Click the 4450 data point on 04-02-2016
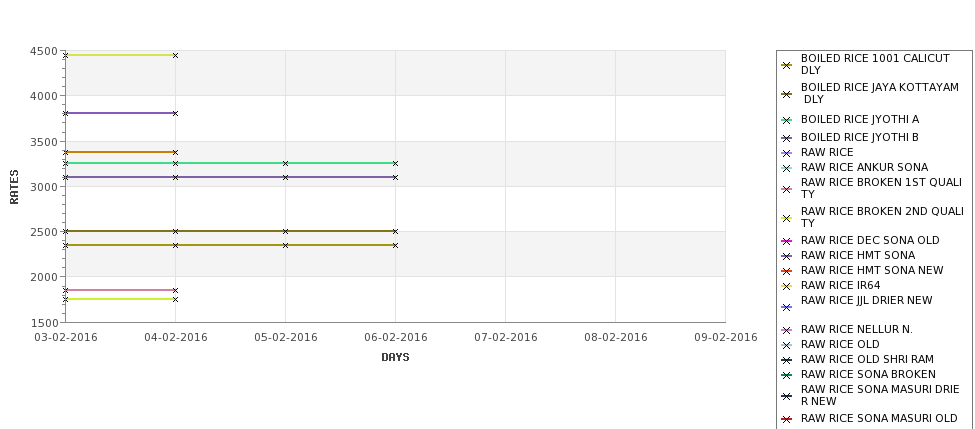 pos(175,55)
